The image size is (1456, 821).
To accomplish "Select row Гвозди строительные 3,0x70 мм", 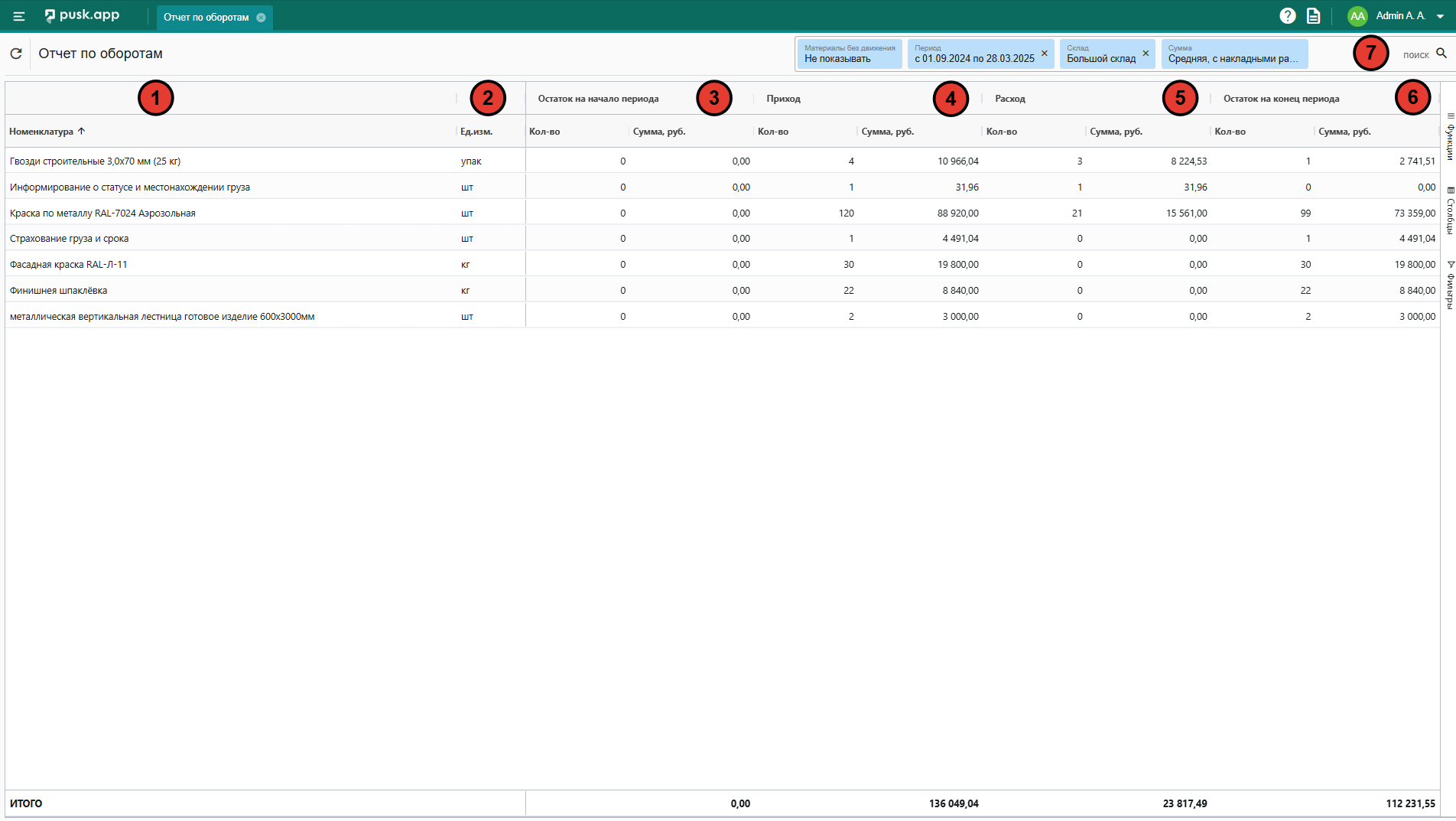I will click(722, 161).
